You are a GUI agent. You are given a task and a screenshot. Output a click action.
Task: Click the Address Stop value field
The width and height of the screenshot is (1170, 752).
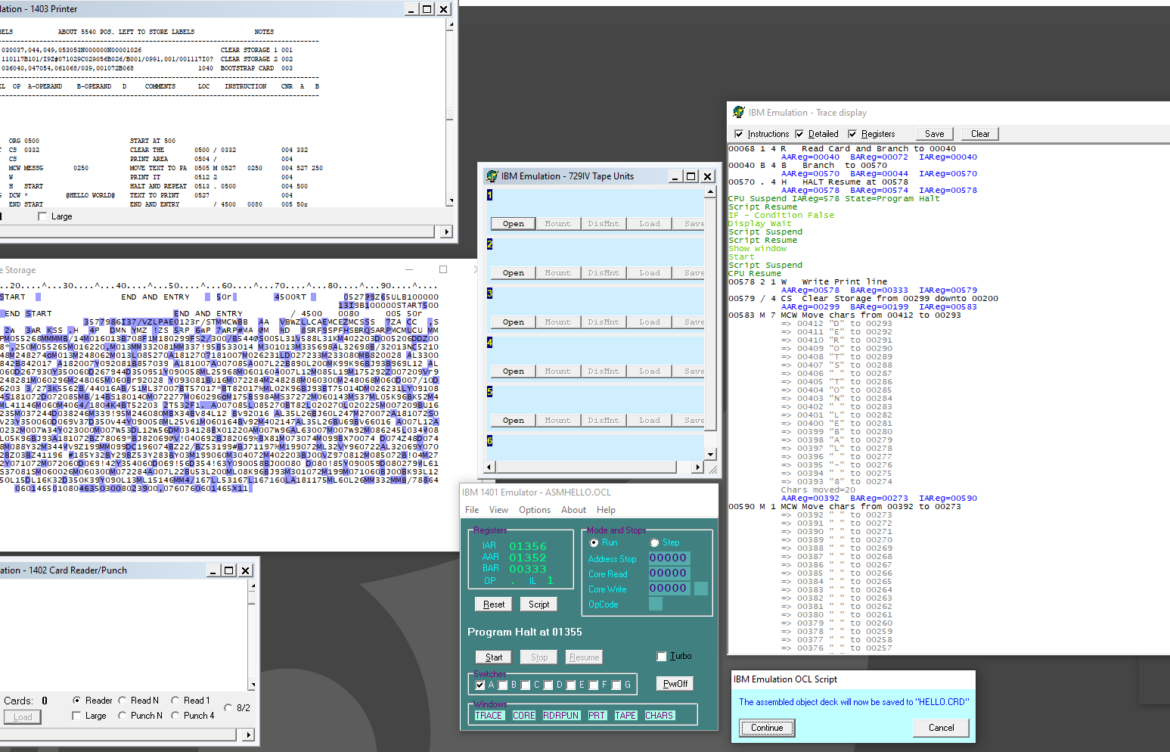[x=668, y=558]
